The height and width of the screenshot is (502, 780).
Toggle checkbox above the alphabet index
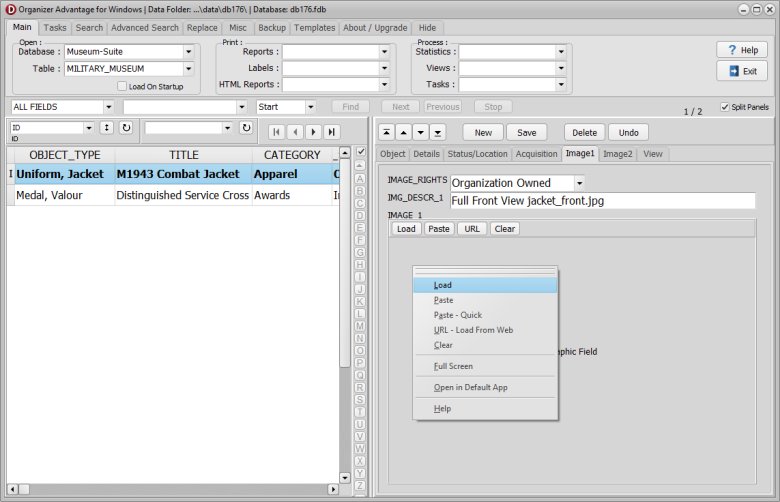(360, 152)
